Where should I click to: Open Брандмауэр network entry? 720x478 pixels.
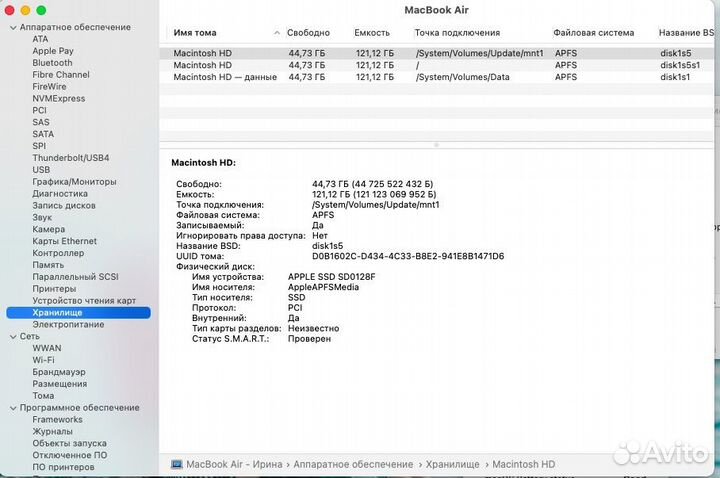click(59, 372)
